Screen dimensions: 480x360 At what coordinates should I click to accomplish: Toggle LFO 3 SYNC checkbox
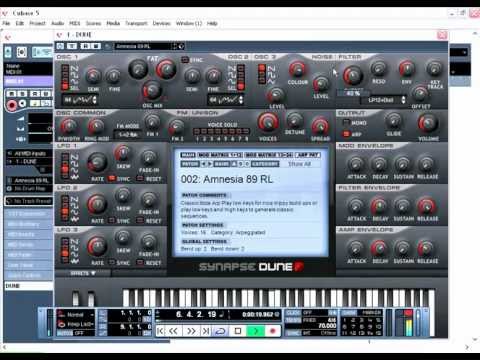click(112, 262)
